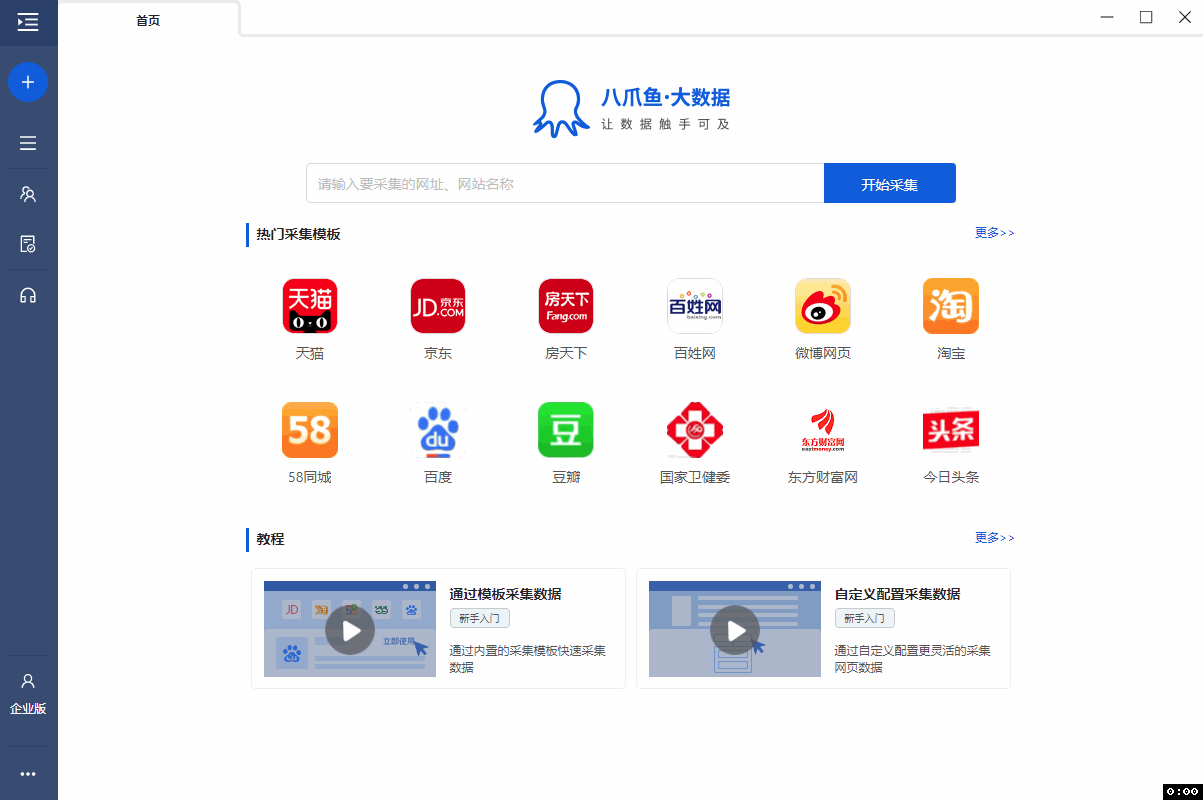Select the 天猫 template icon
1203x800 pixels.
(310, 306)
